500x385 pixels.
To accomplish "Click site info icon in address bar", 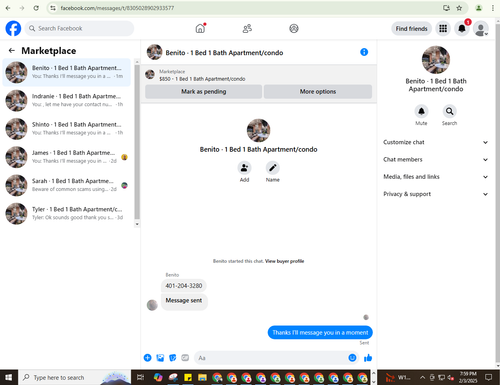I will pyautogui.click(x=53, y=8).
